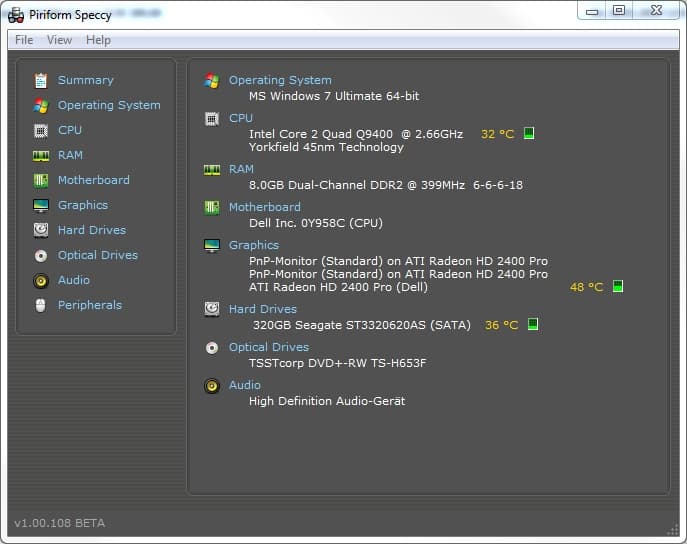Click the Motherboard icon in sidebar
This screenshot has height=544, width=687.
[41, 180]
